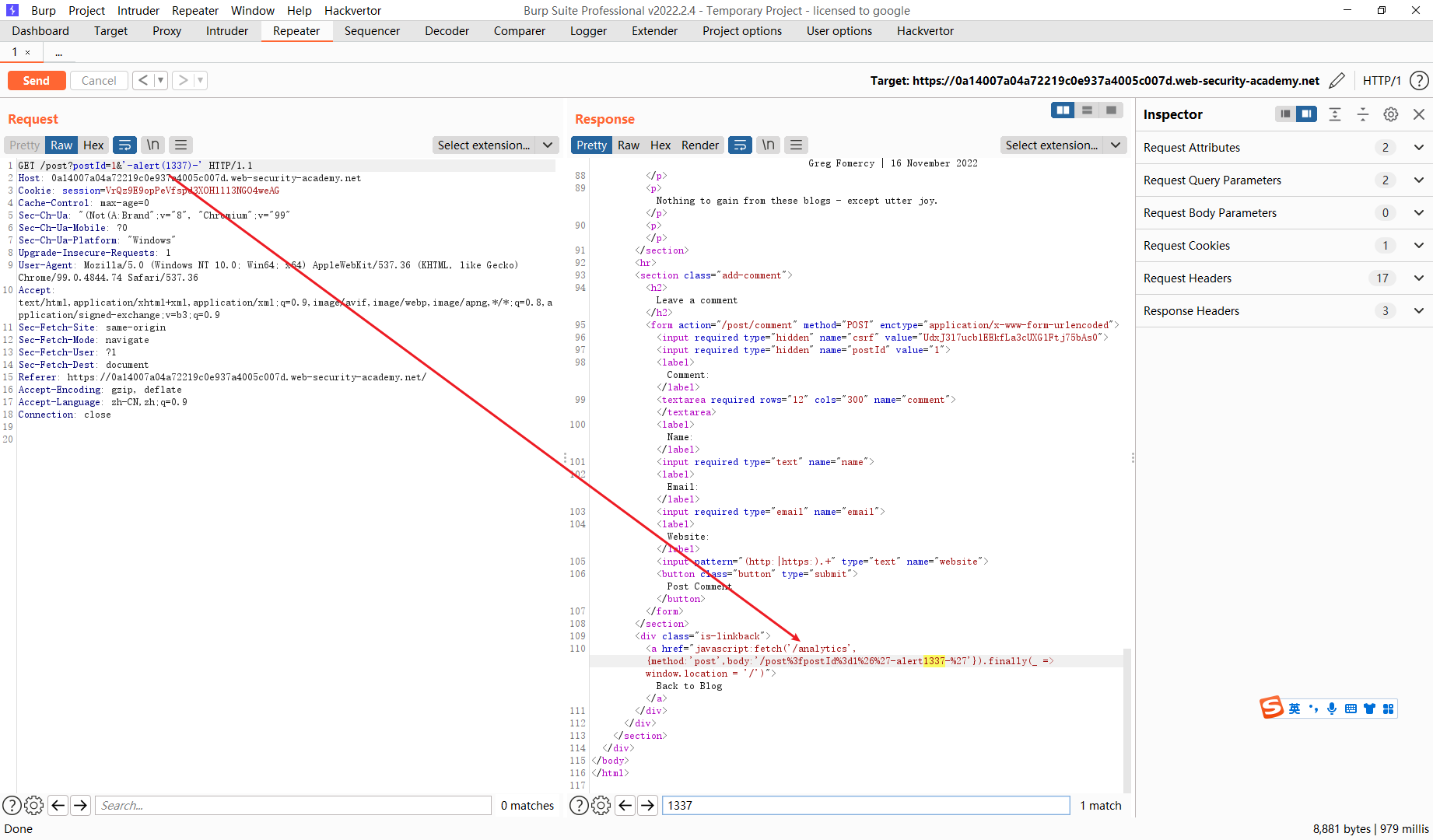
Task: Jump to previous request search match
Action: [58, 806]
